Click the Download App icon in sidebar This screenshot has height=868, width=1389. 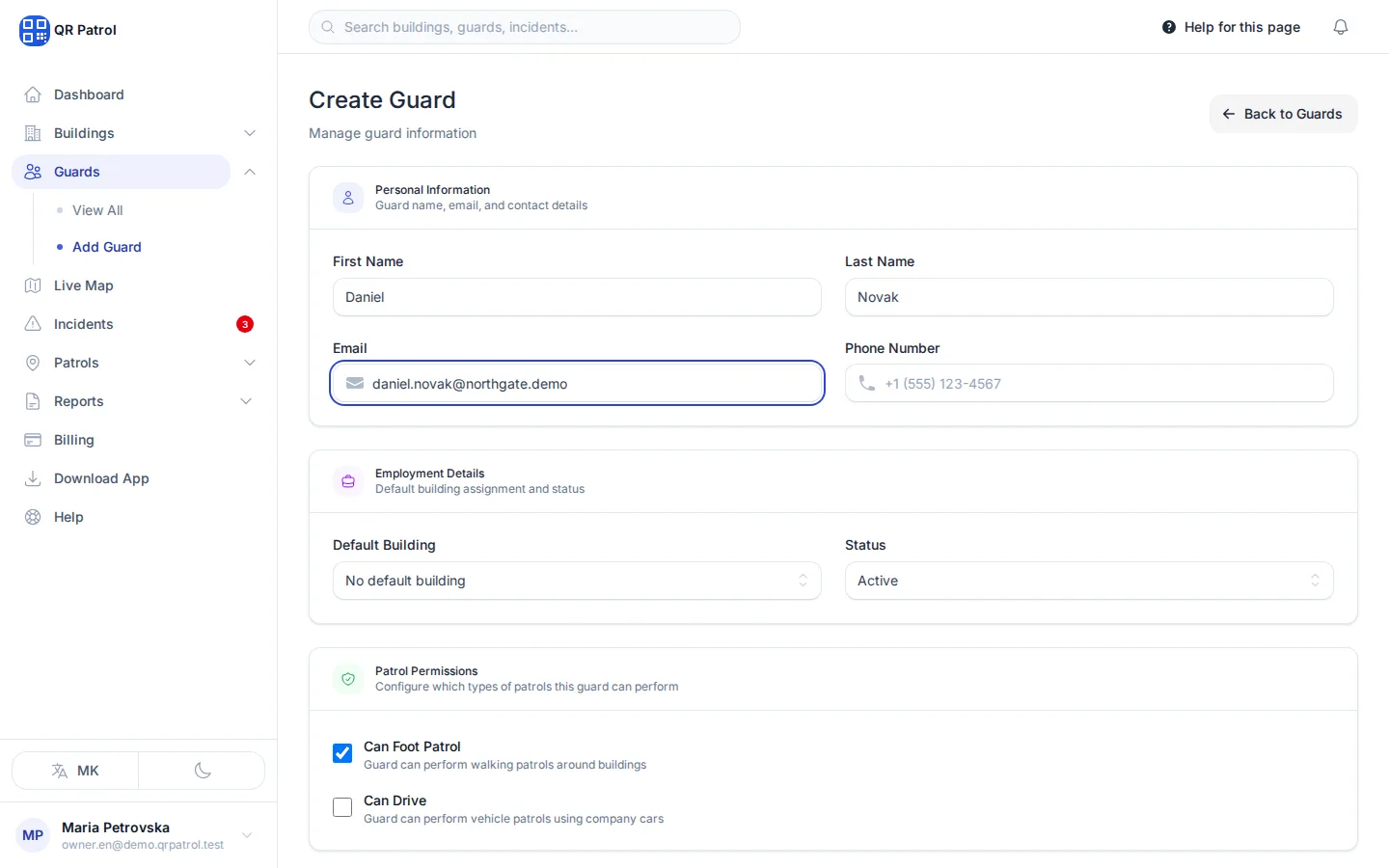(33, 478)
